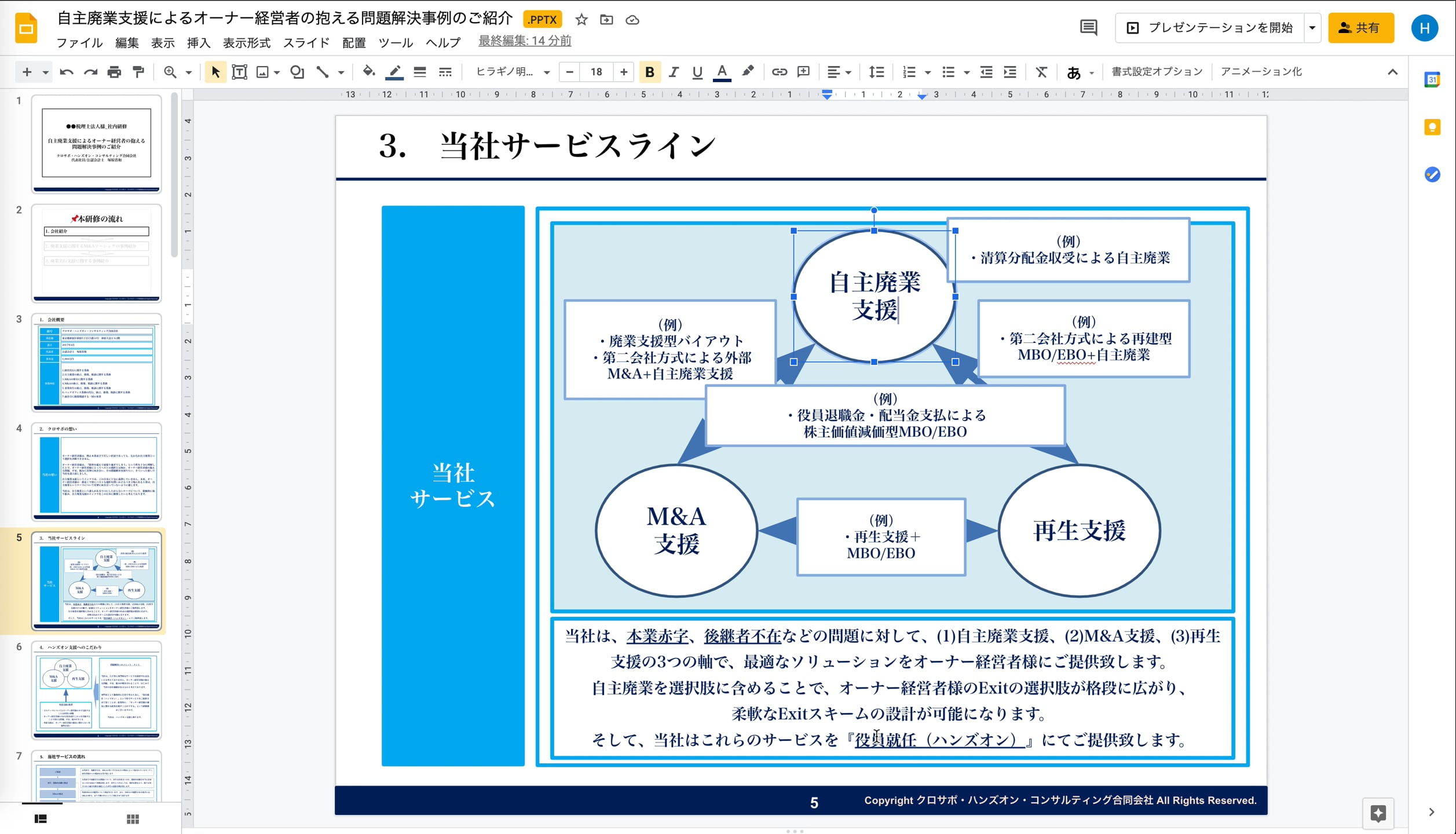Expand the presentation start options dropdown

pyautogui.click(x=1311, y=27)
